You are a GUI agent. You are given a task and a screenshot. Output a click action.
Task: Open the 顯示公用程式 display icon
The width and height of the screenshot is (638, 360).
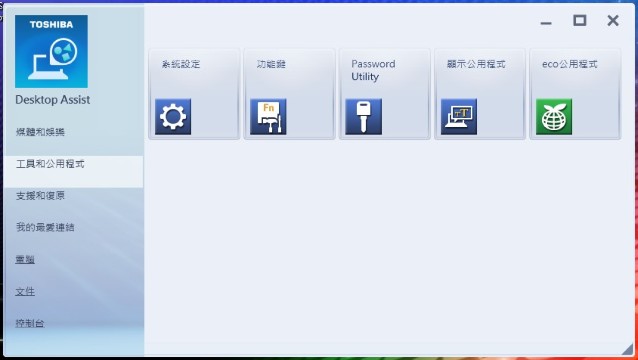[459, 117]
